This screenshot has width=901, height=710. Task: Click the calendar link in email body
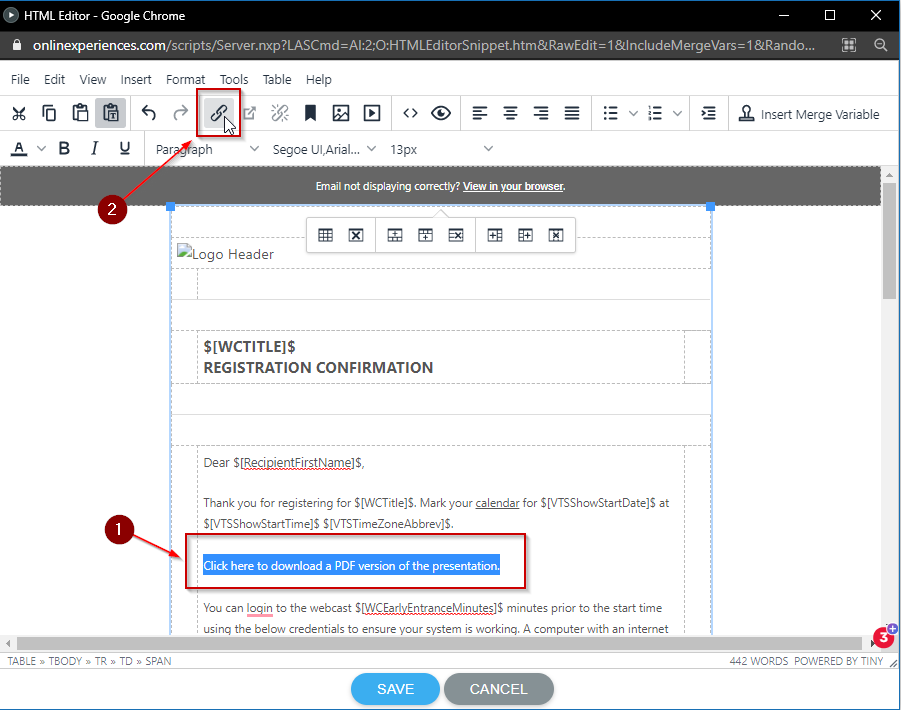[x=497, y=503]
